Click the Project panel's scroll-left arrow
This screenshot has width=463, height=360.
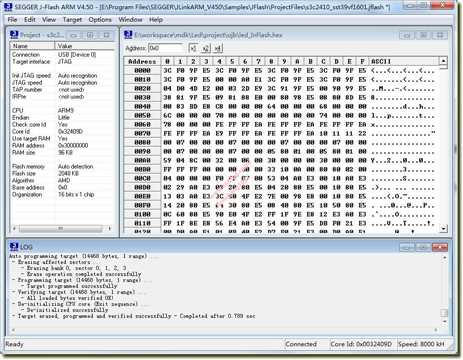coord(14,228)
